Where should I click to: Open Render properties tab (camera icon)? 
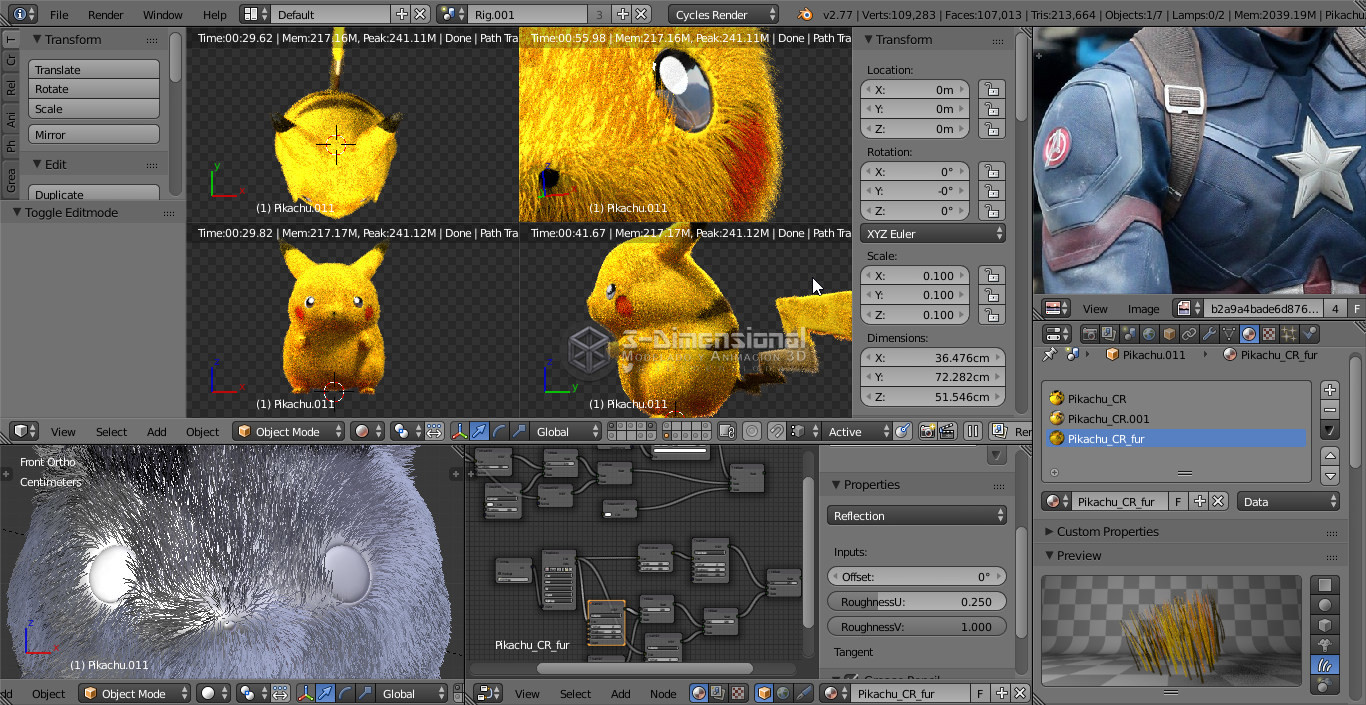1090,334
